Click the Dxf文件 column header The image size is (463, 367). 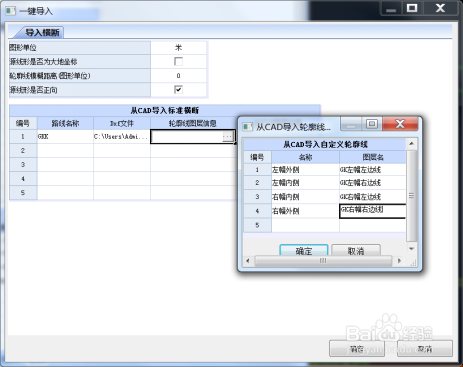coord(122,123)
